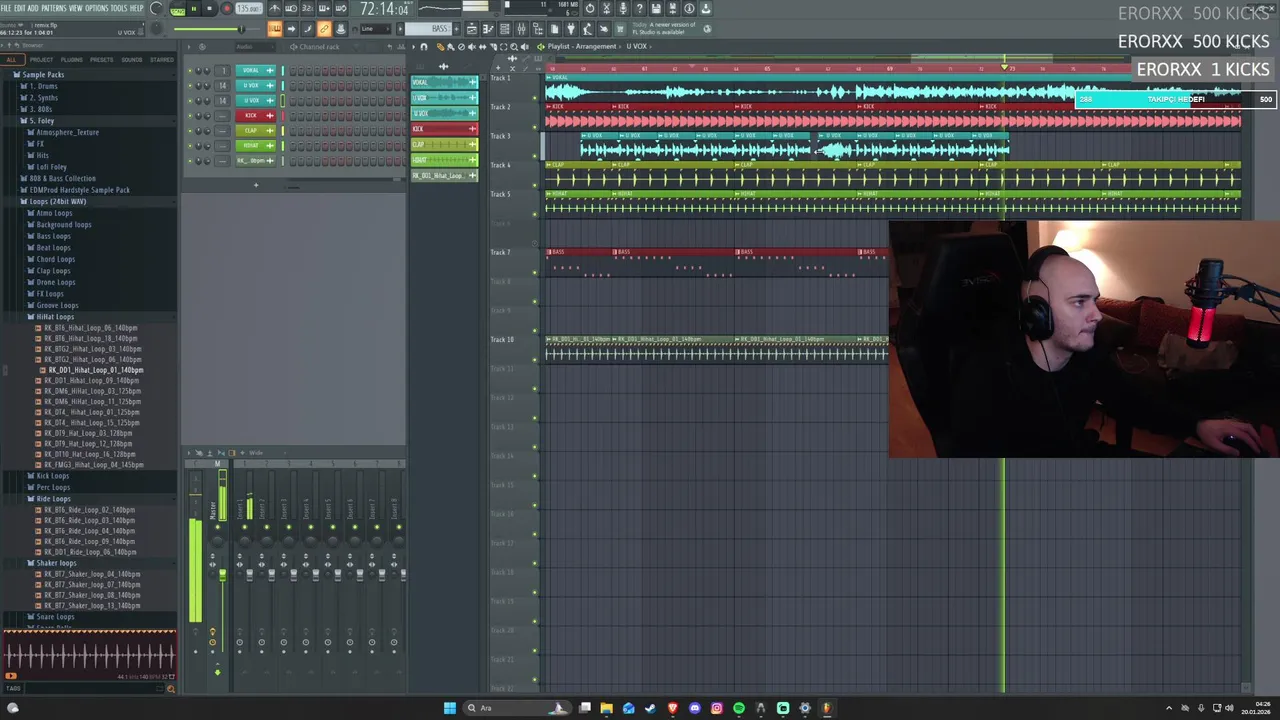Image resolution: width=1280 pixels, height=720 pixels.
Task: Toggle mute dot on playlist Track 2
Action: [535, 127]
